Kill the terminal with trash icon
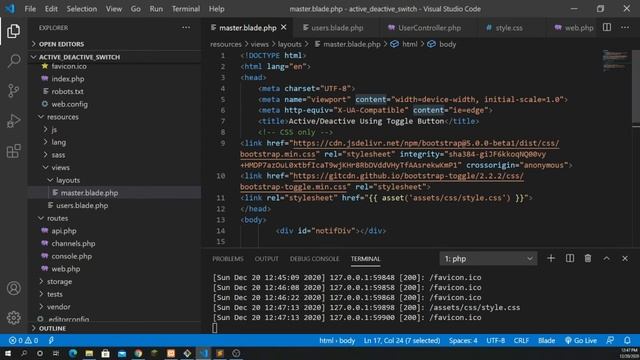Screen dimensions: 640x360 click(x=588, y=258)
